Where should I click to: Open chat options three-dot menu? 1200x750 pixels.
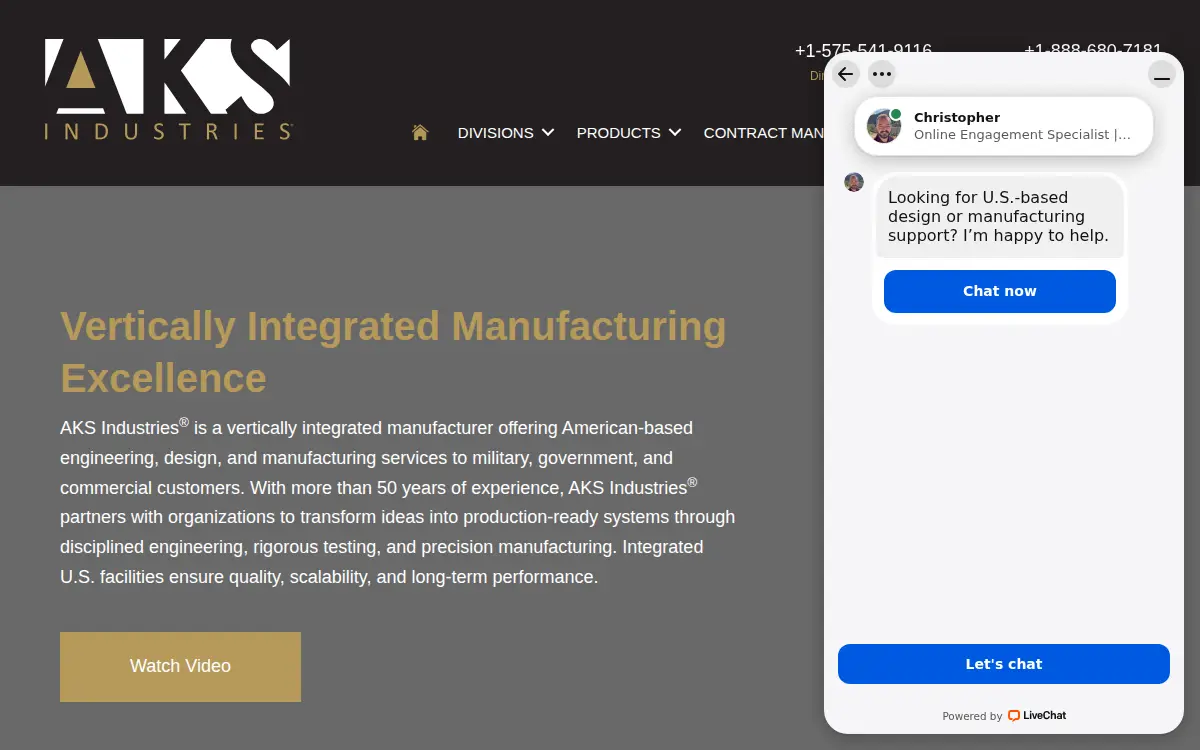881,74
